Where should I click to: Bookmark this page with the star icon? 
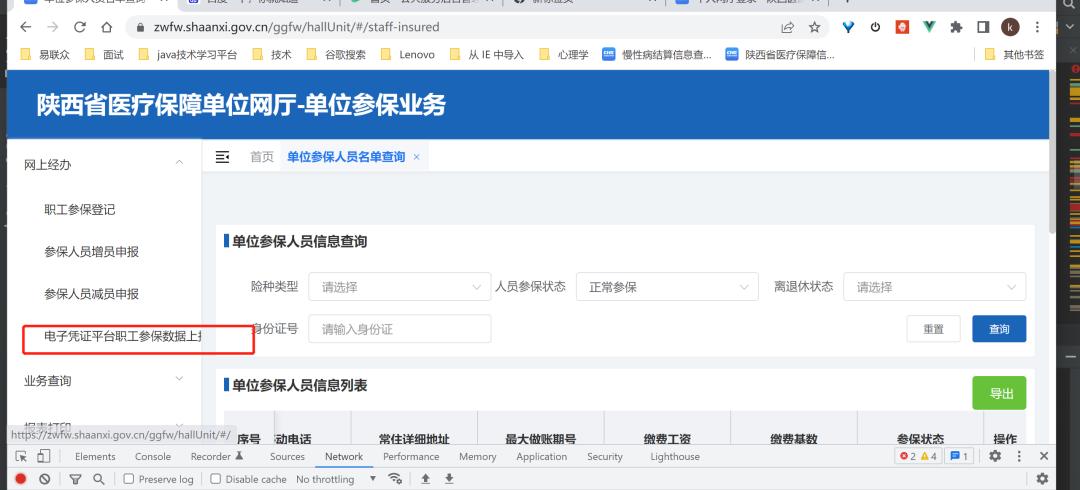(x=814, y=28)
